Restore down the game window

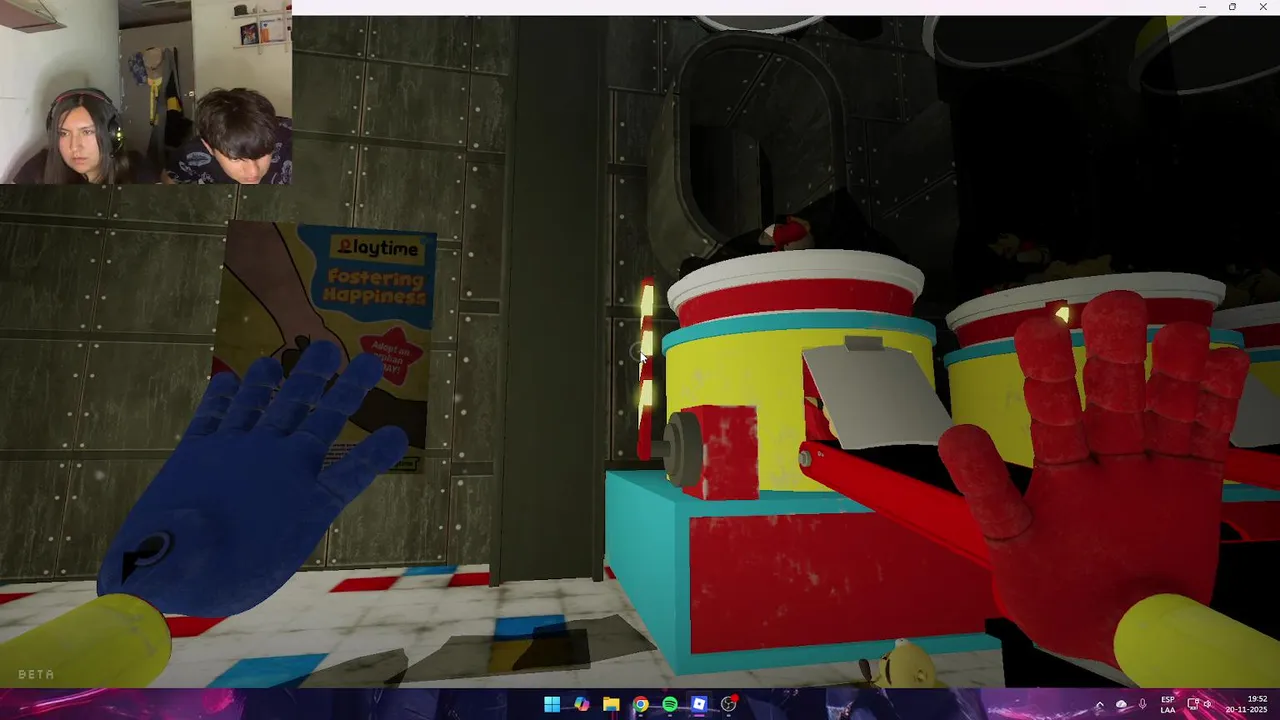[1232, 7]
